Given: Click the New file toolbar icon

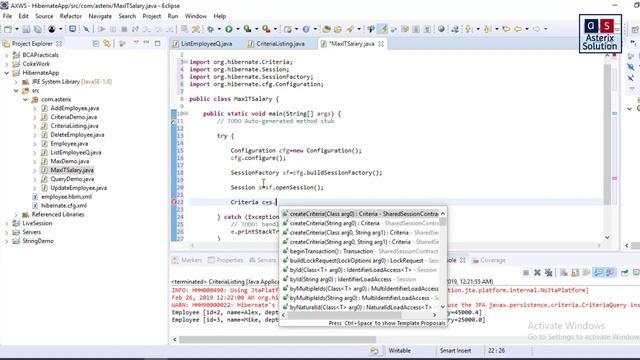Looking at the screenshot, I should click(x=8, y=29).
